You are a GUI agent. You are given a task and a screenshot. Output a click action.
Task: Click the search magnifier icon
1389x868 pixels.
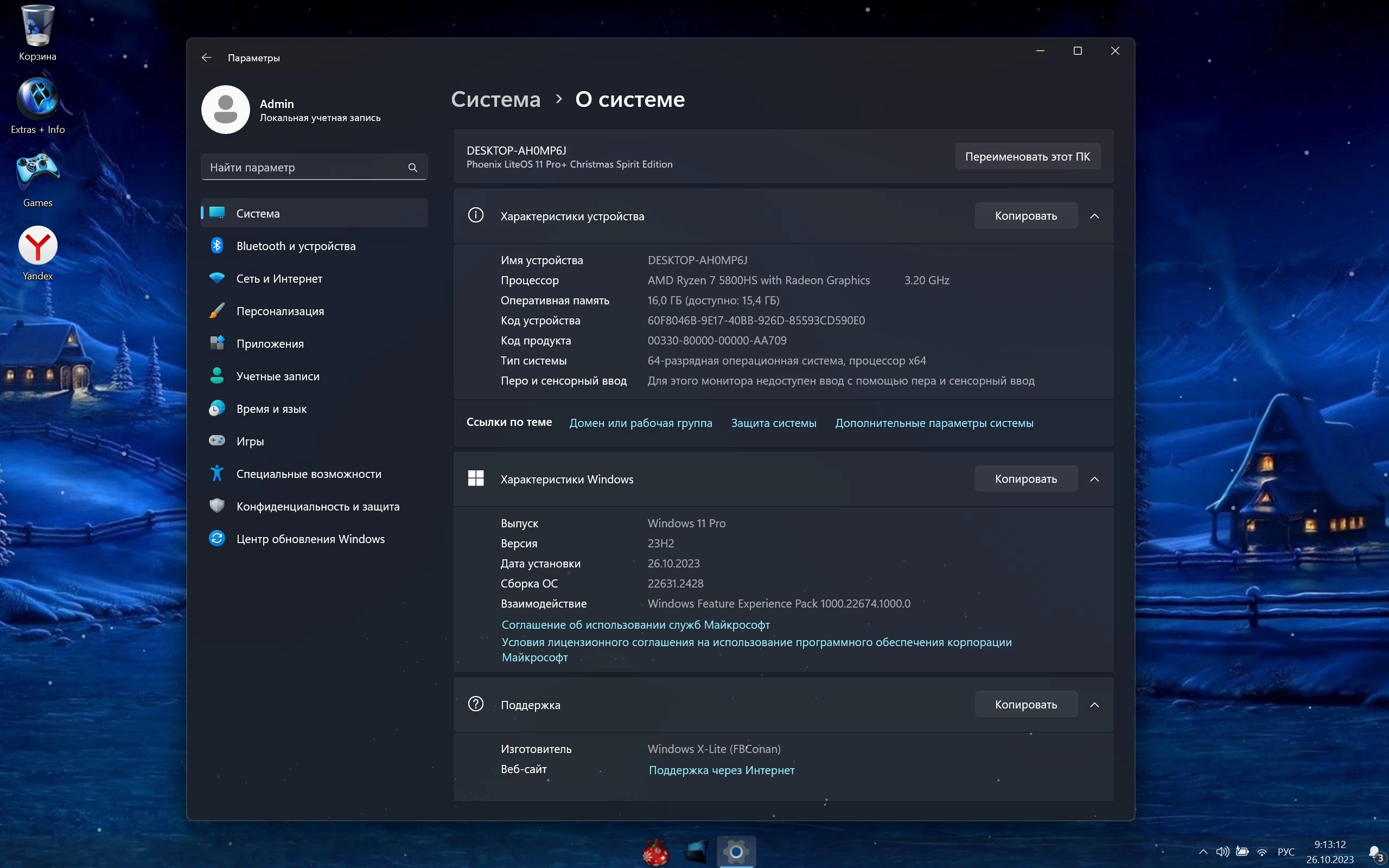(412, 168)
